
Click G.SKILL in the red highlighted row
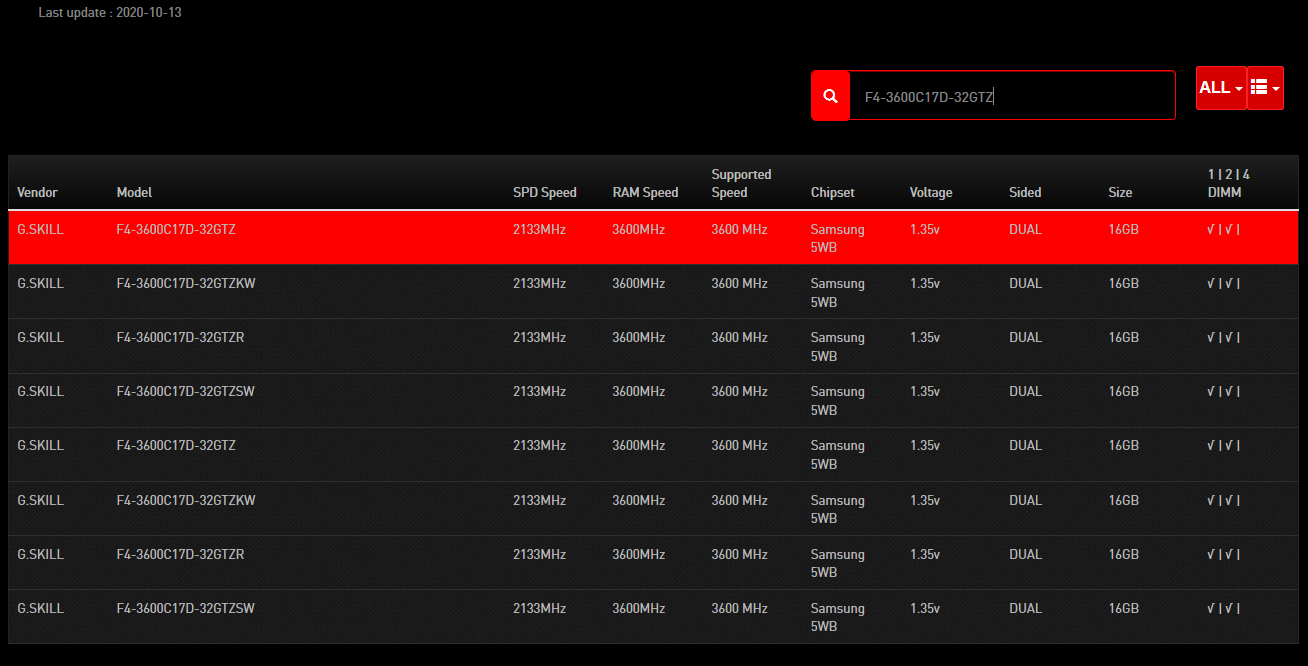coord(40,230)
